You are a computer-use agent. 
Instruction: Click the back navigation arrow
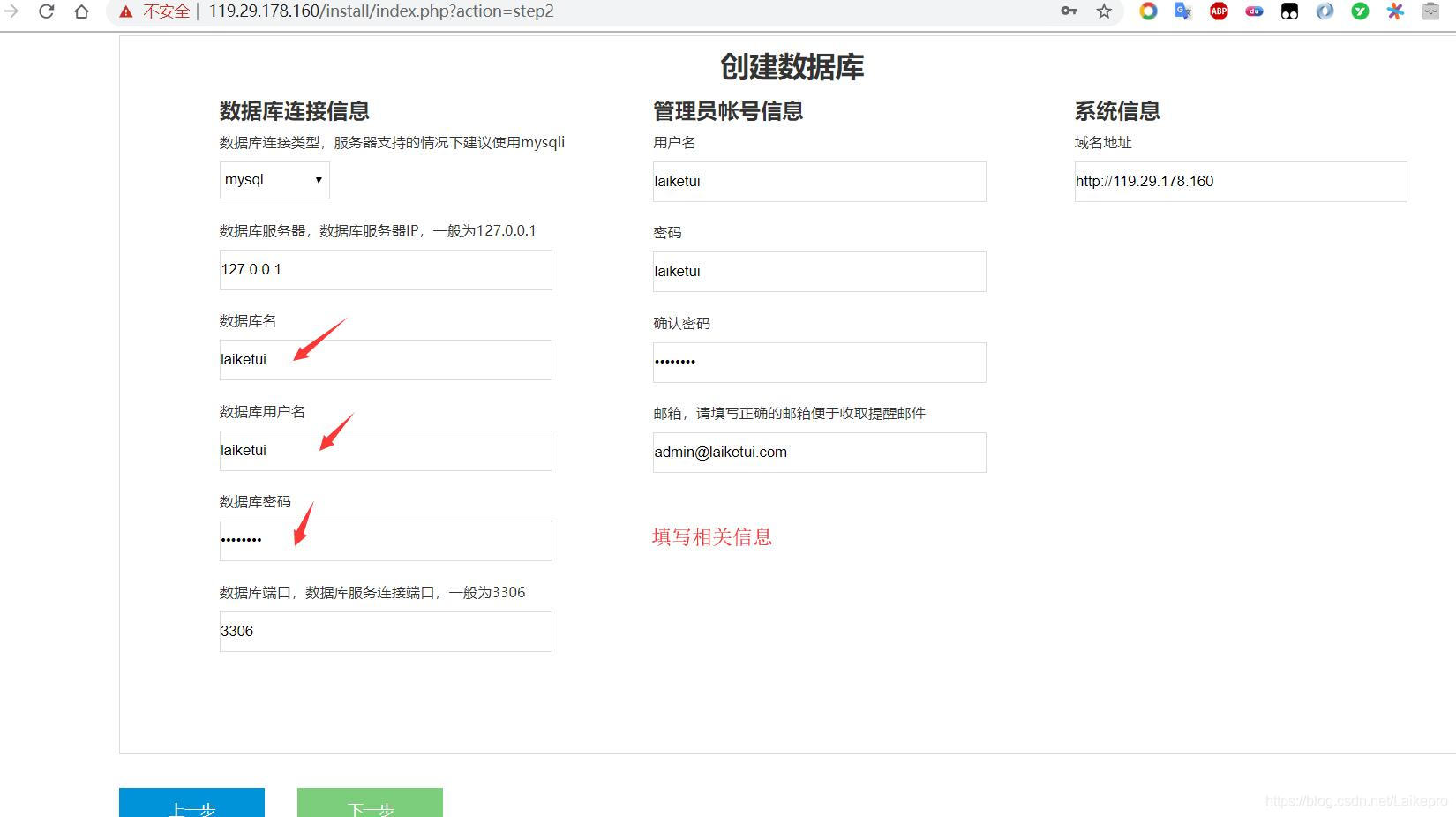(x=11, y=11)
